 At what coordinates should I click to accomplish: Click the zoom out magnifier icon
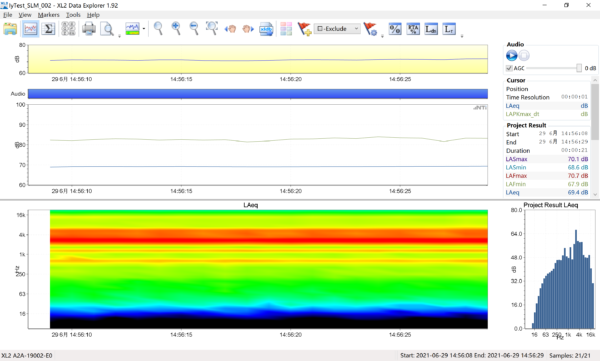(x=194, y=29)
